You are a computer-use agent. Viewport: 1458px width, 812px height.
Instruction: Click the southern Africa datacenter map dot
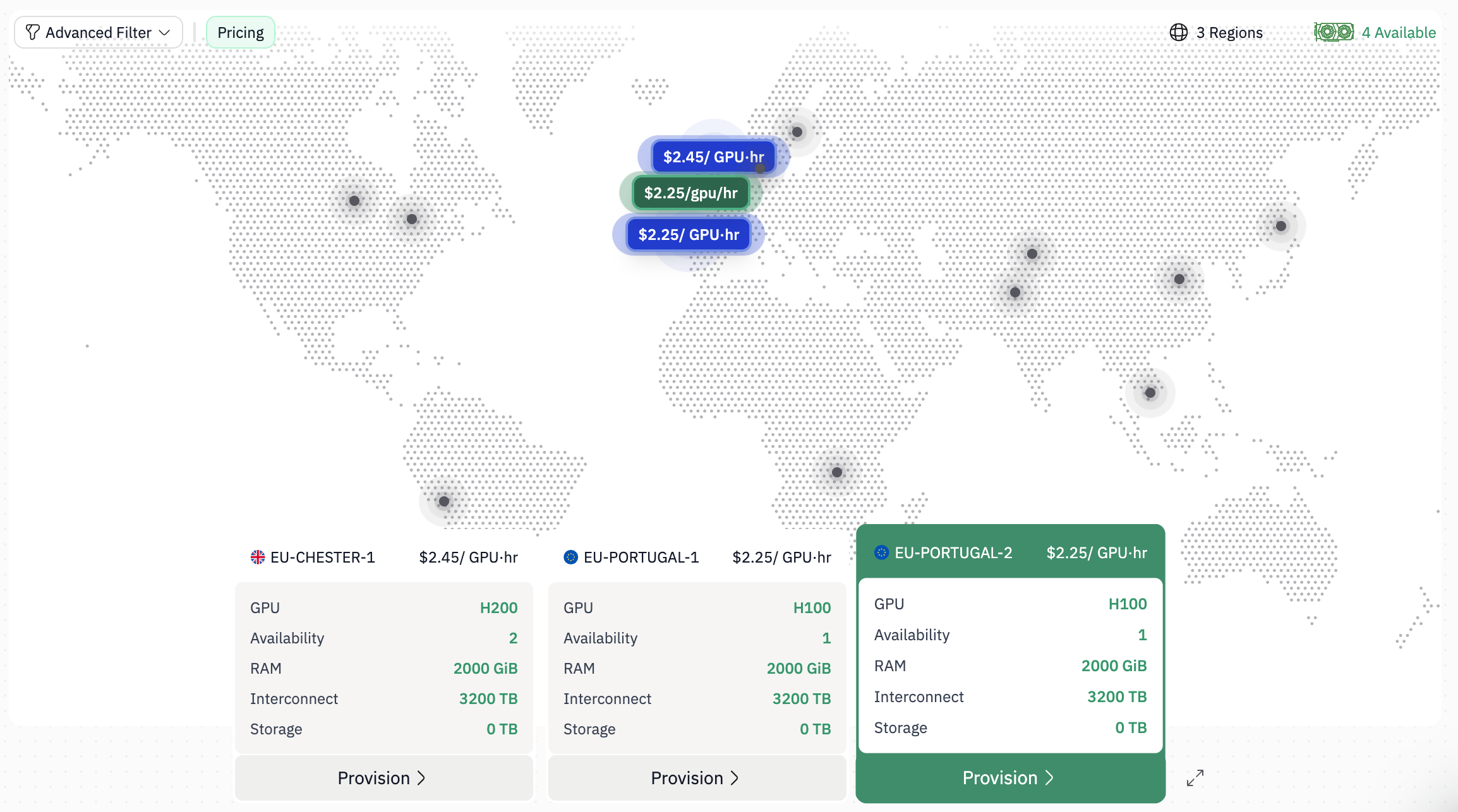click(837, 472)
